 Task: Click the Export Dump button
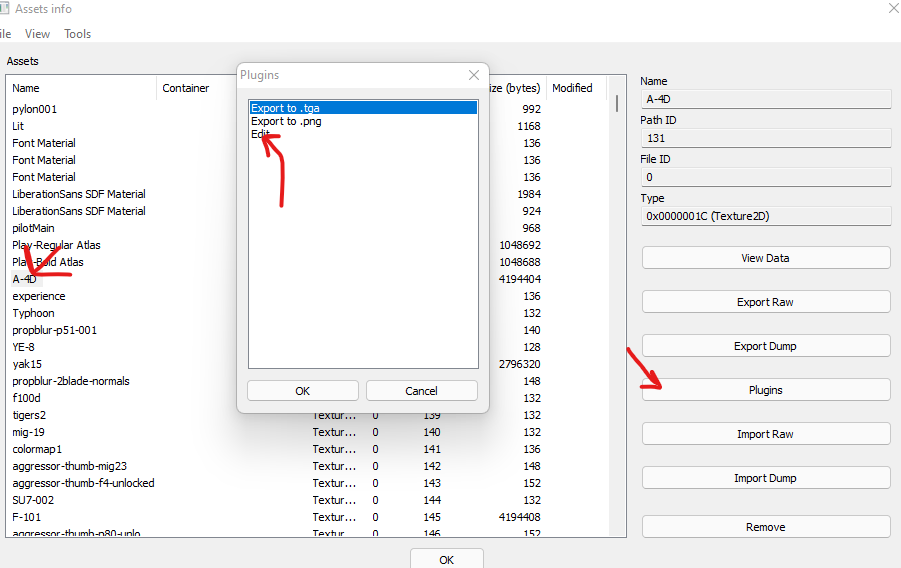tap(766, 346)
